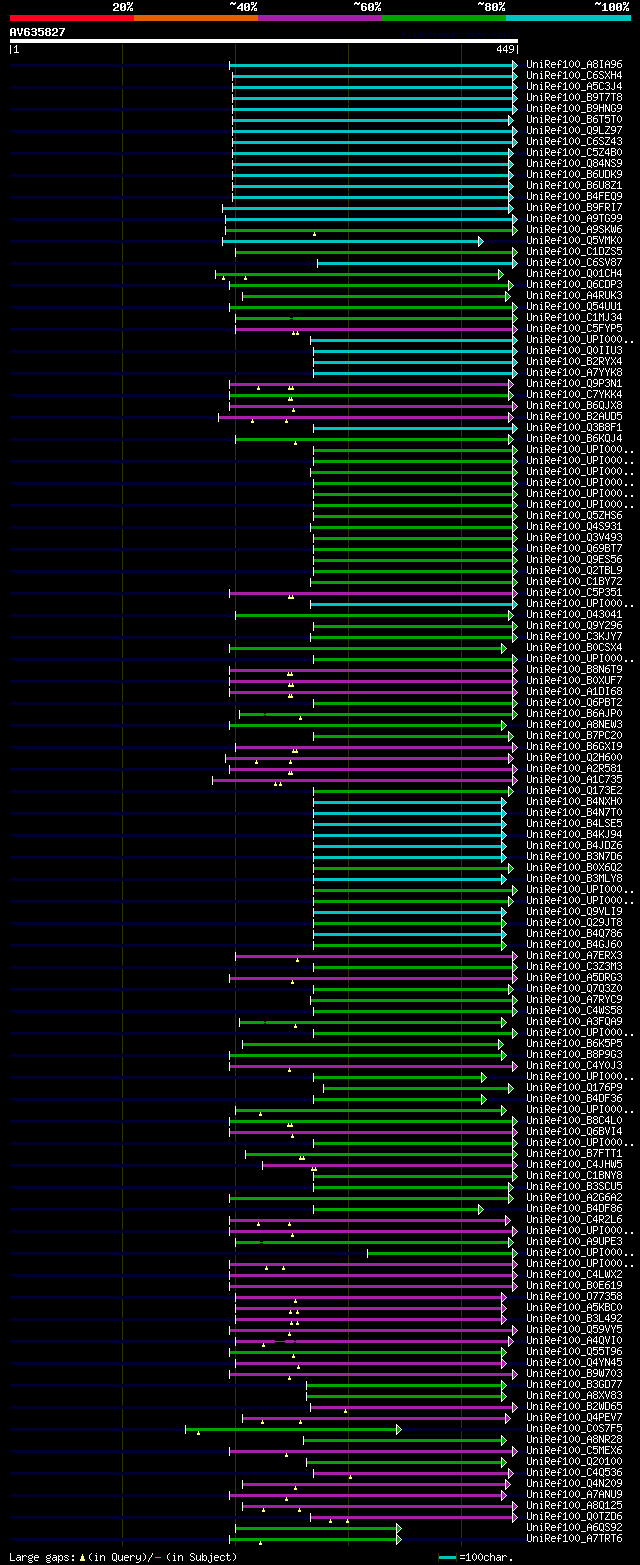640x1565 pixels.
Task: Select hit label UniRef100_C5P351
Action: pos(574,592)
